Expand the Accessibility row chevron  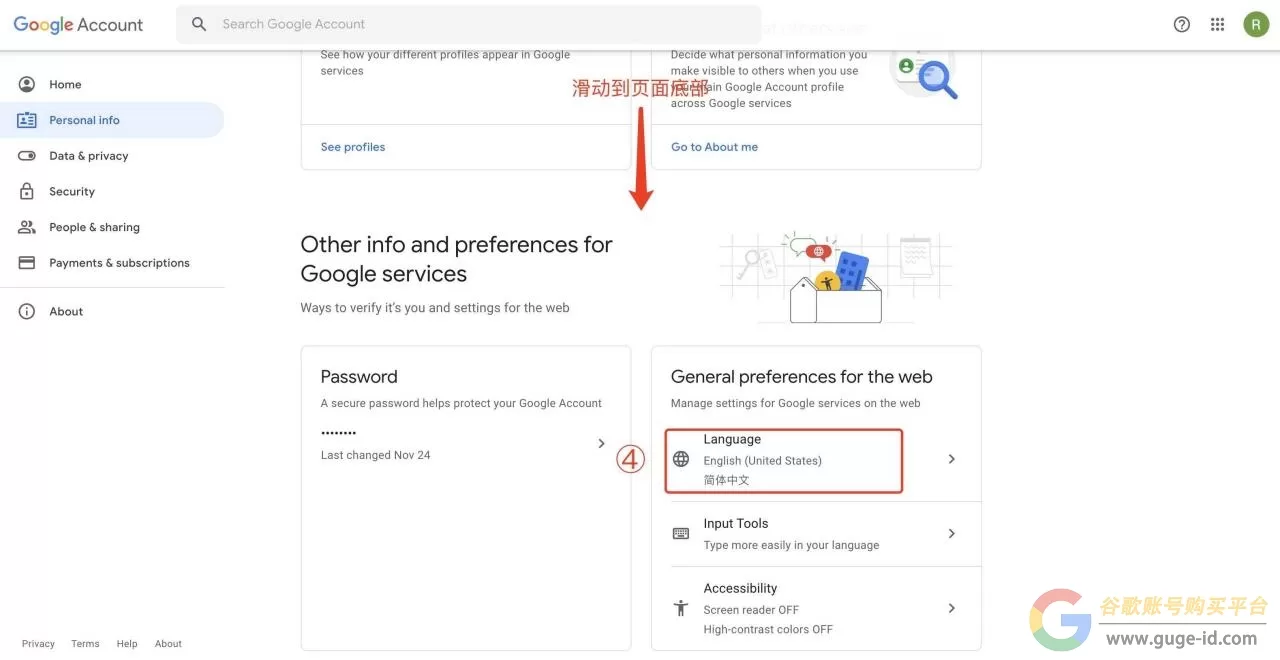(952, 608)
